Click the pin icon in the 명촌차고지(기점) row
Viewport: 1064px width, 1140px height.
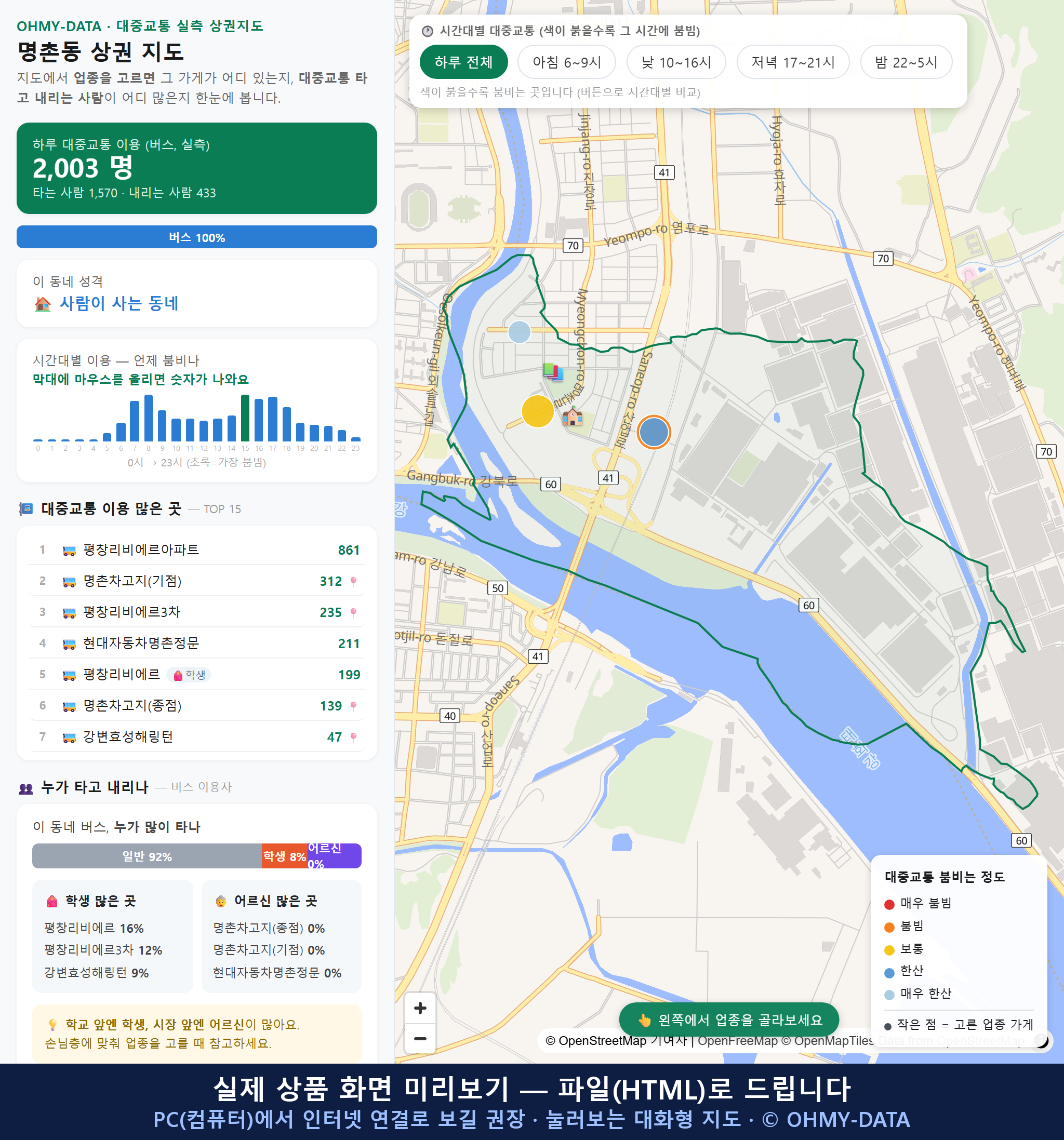click(353, 582)
